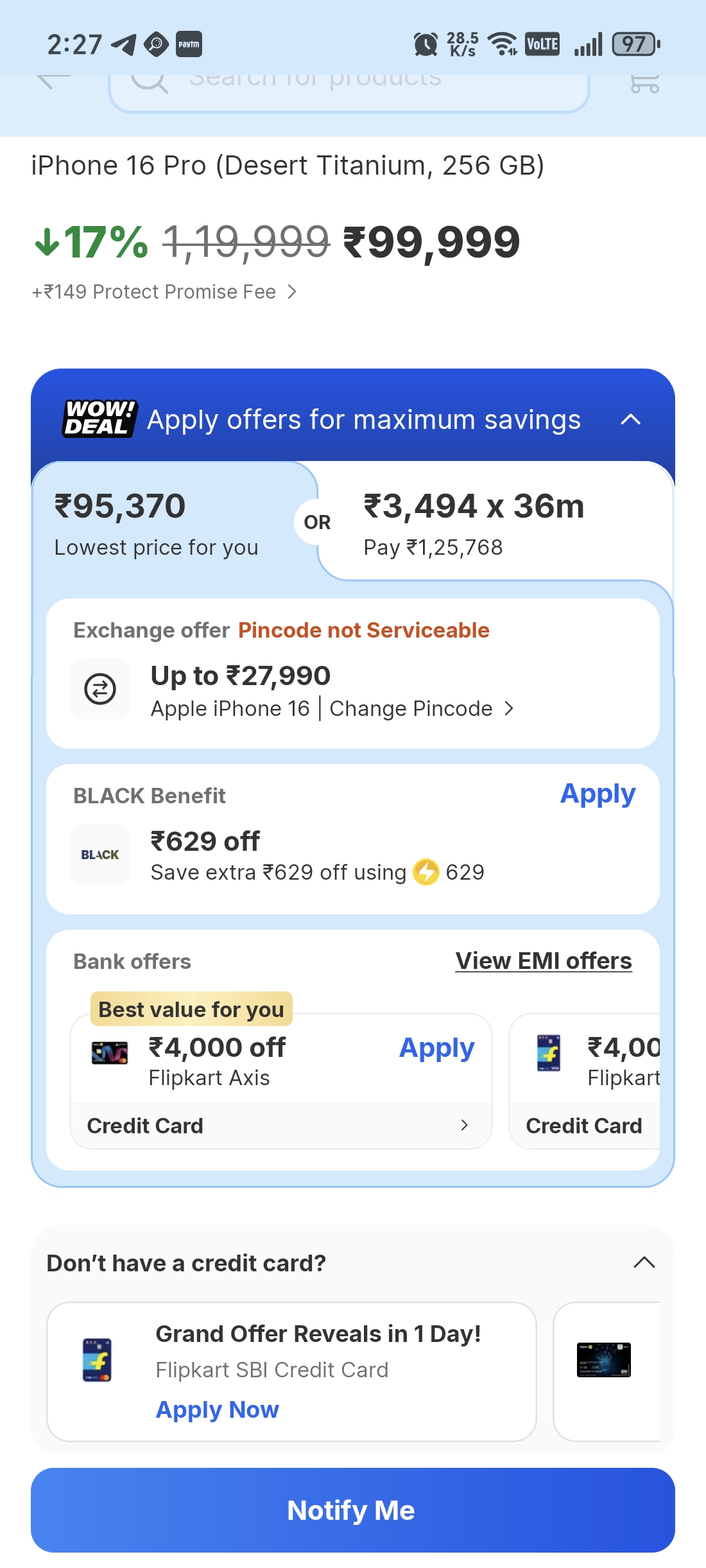The image size is (706, 1568).
Task: Tap the WOW! DEAL badge
Action: click(x=99, y=419)
